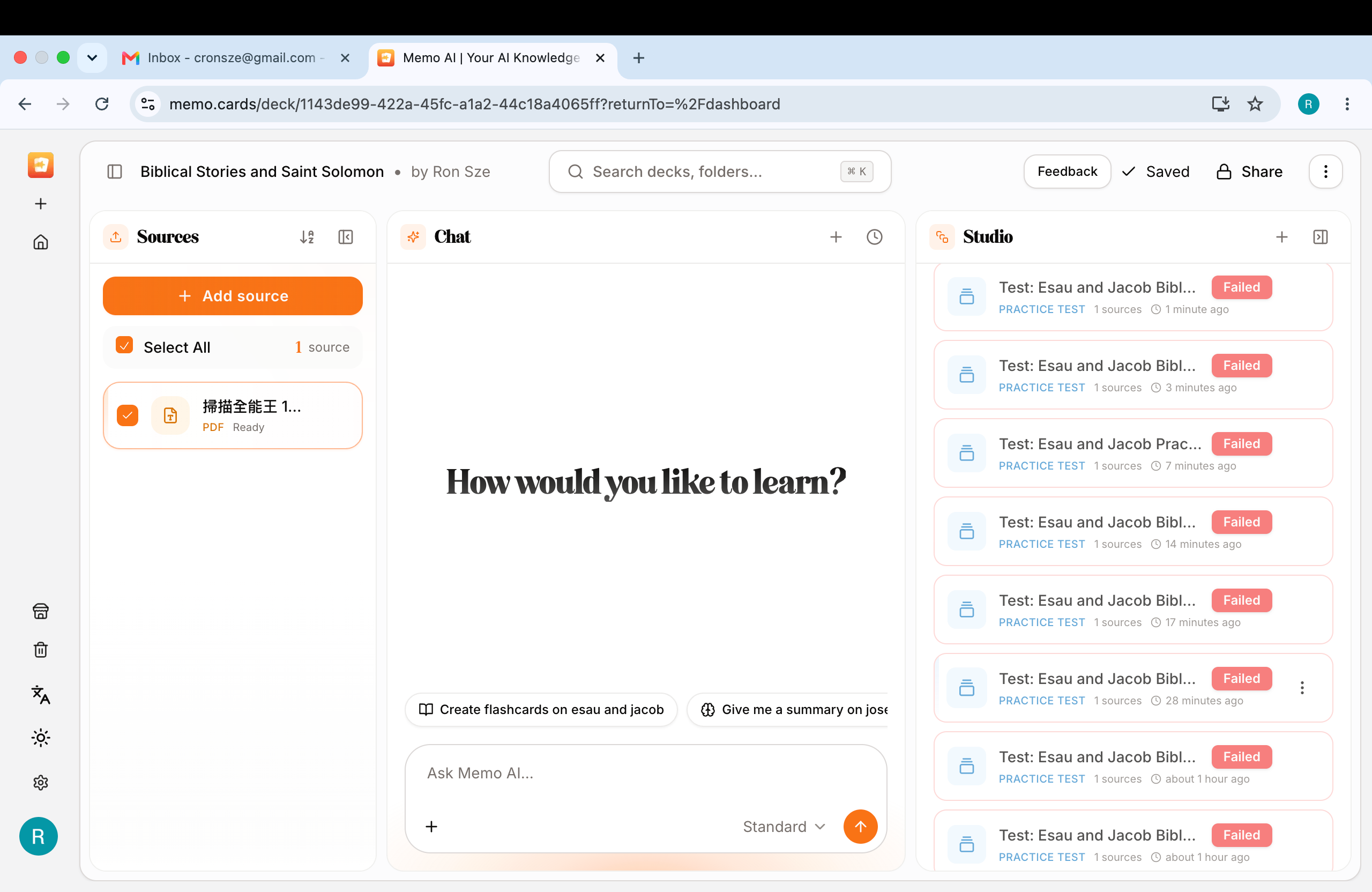Viewport: 1372px width, 892px height.
Task: Bookmark this page with star icon
Action: [x=1255, y=104]
